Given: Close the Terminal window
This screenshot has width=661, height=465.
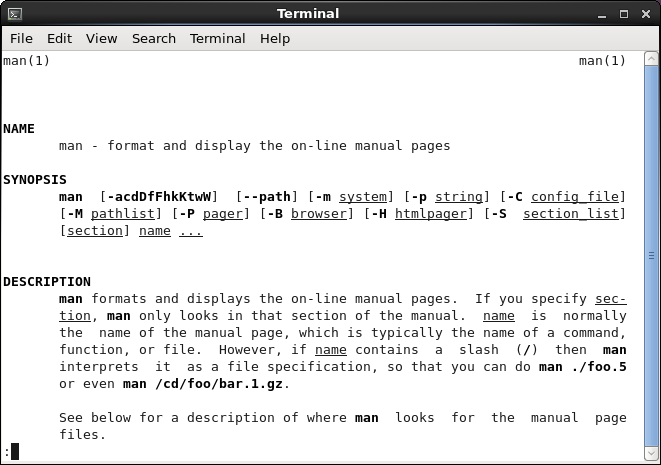Looking at the screenshot, I should (x=646, y=14).
